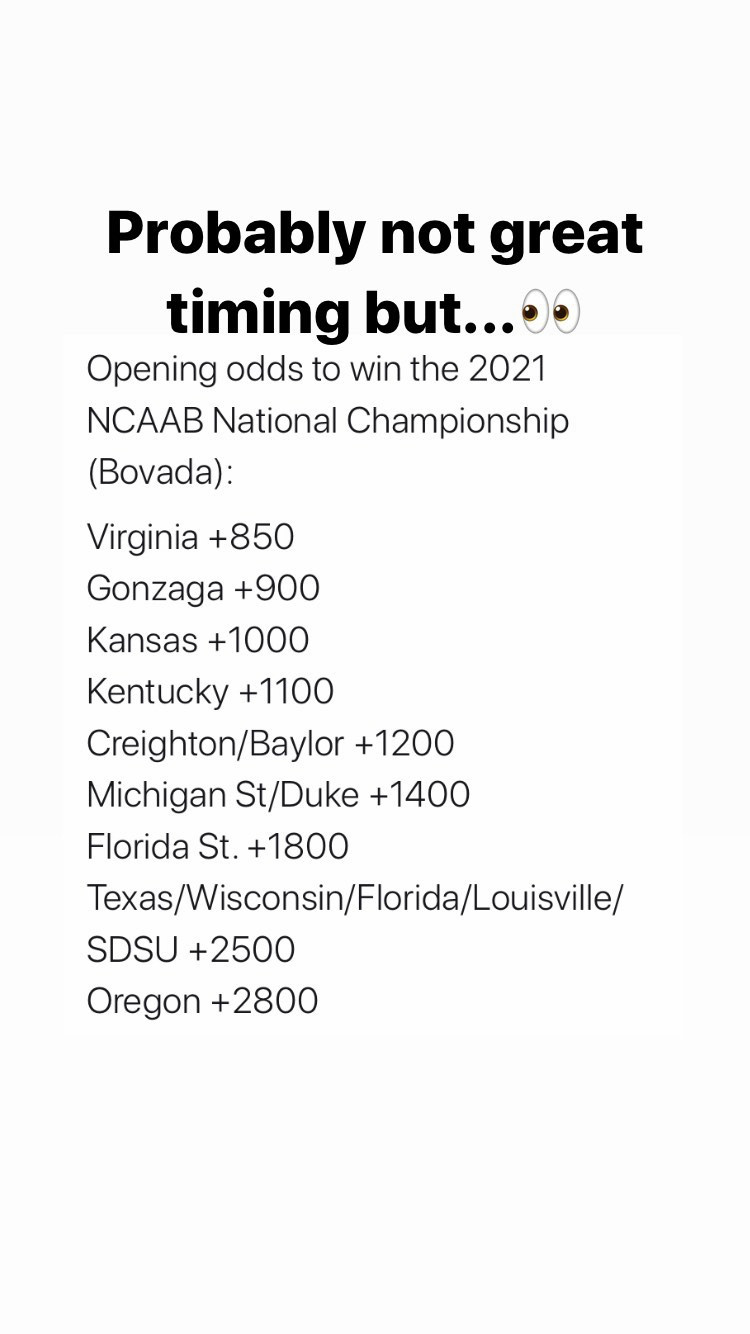The width and height of the screenshot is (750, 1334).
Task: Select the 'Florida St. +1800' entry
Action: (x=218, y=847)
